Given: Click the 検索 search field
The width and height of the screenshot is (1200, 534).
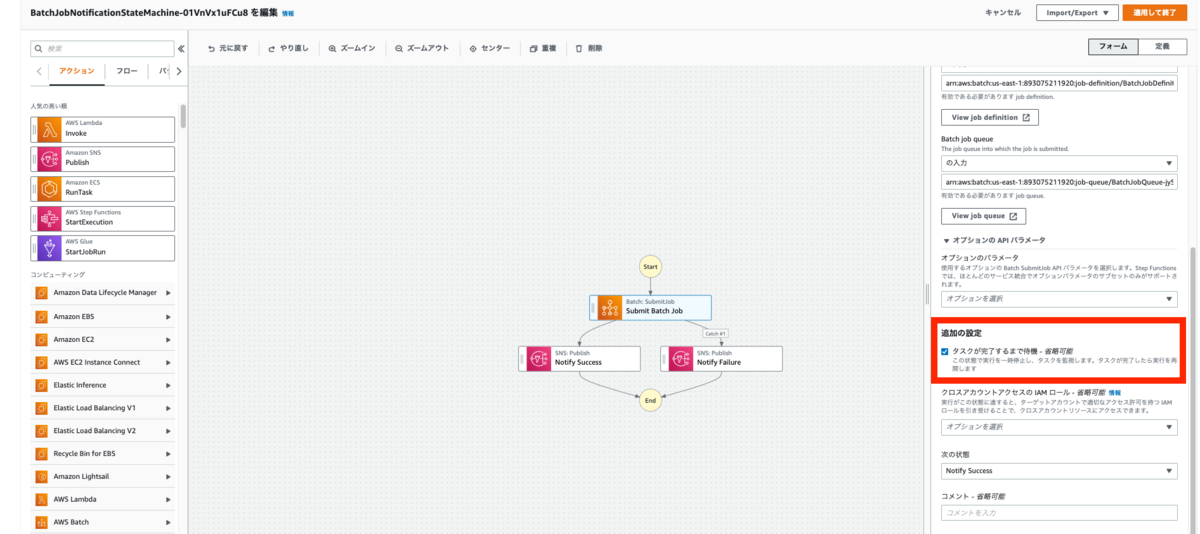Looking at the screenshot, I should point(103,48).
